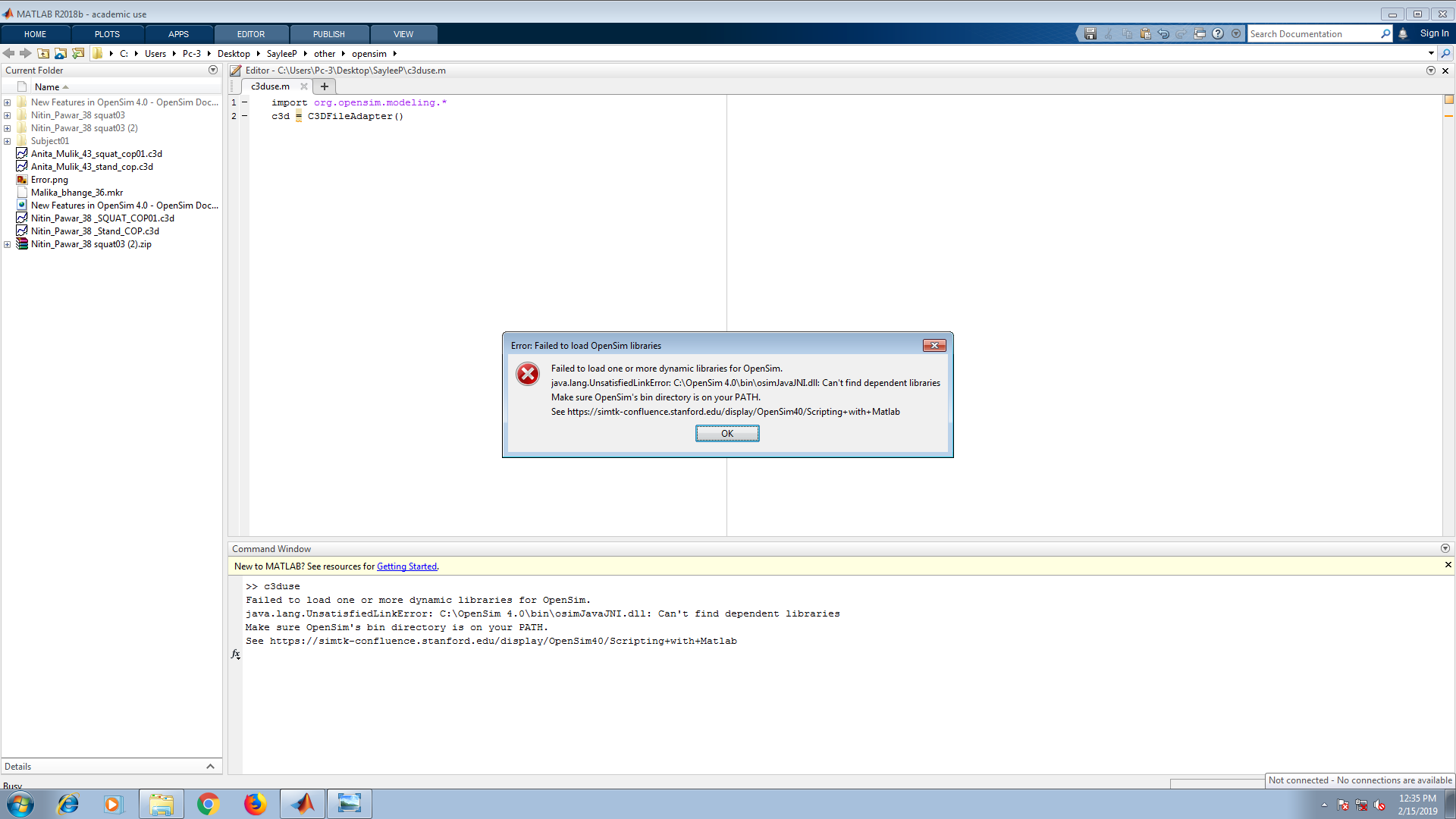Click SayleeP in the address path
Image resolution: width=1456 pixels, height=819 pixels.
coord(281,54)
